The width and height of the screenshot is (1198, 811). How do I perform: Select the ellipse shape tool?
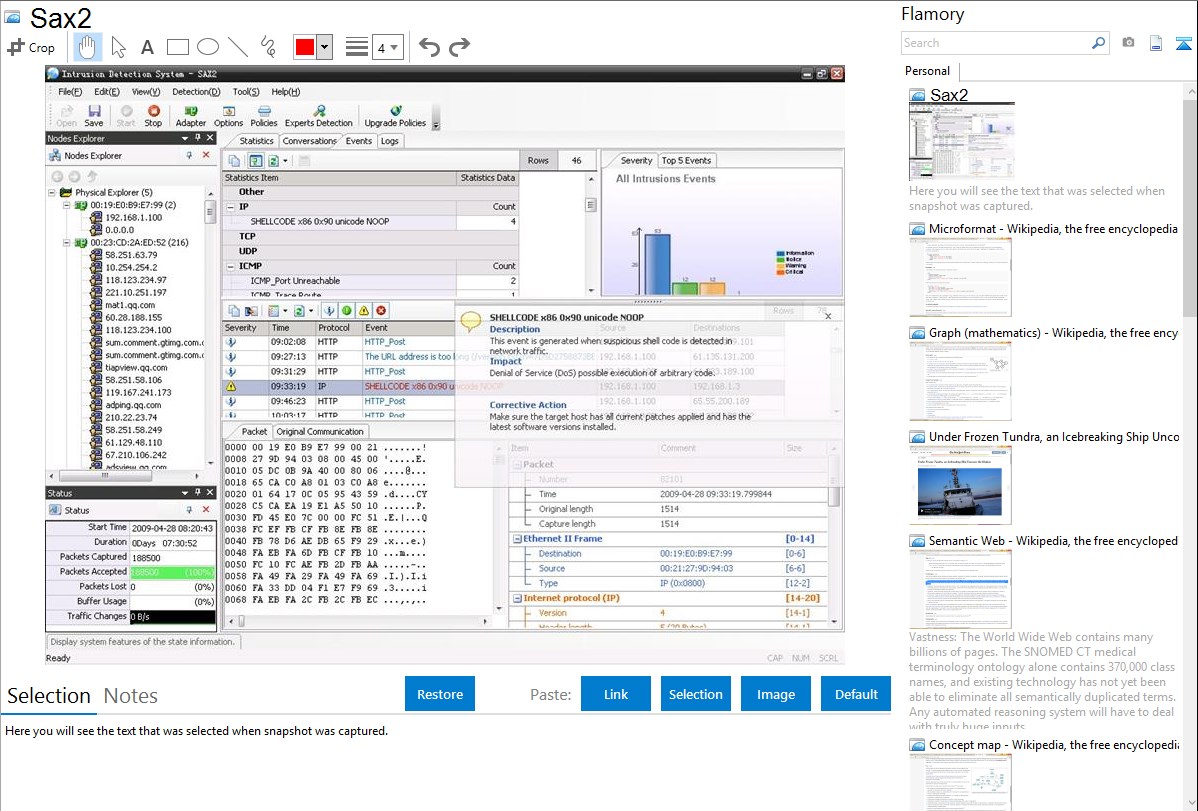pyautogui.click(x=208, y=47)
